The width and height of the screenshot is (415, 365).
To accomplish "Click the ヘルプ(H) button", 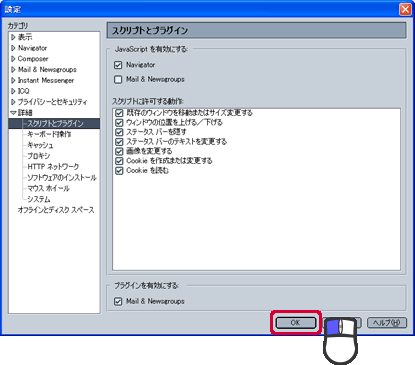I will [387, 323].
